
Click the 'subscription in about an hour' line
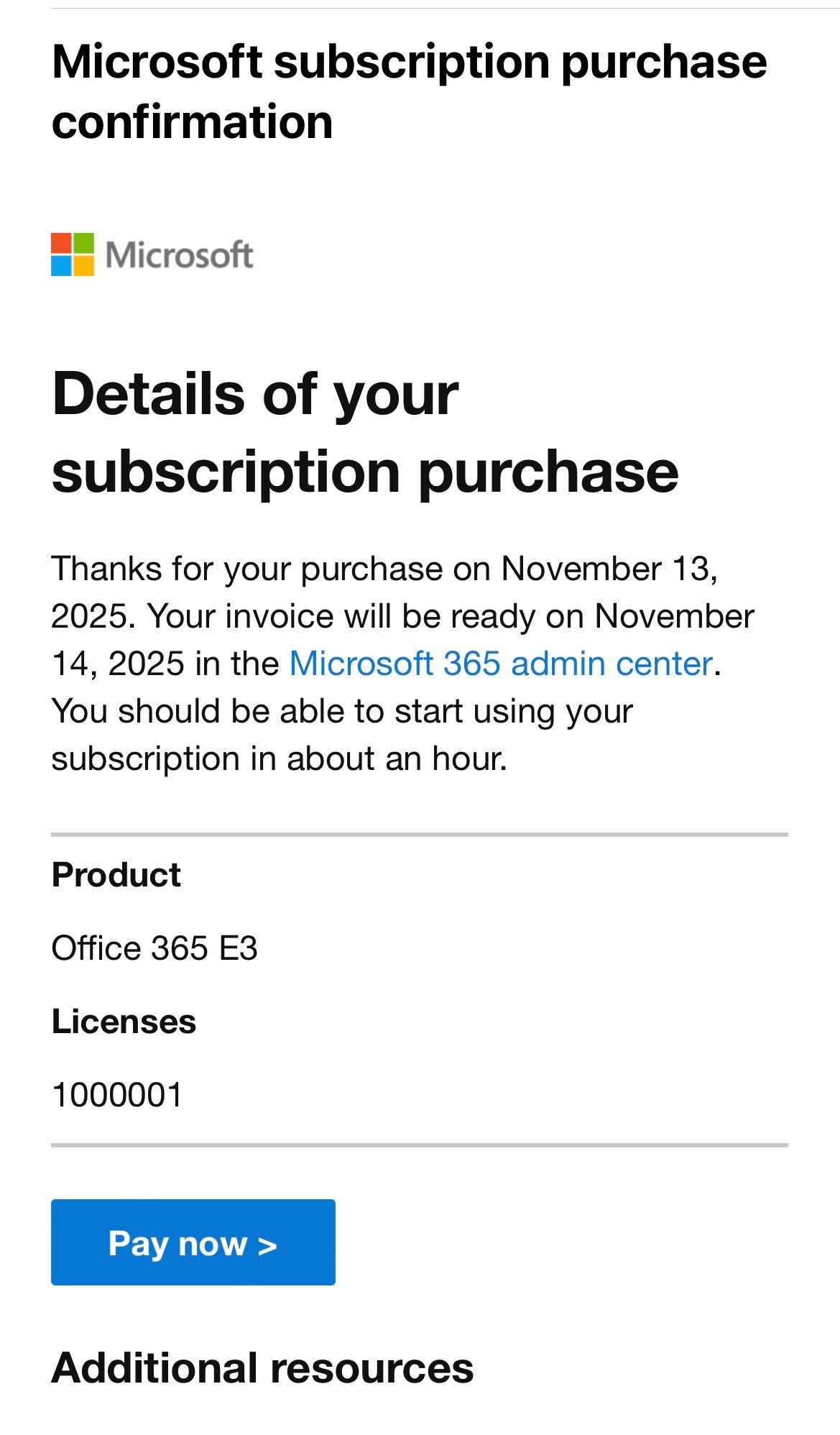click(x=279, y=758)
